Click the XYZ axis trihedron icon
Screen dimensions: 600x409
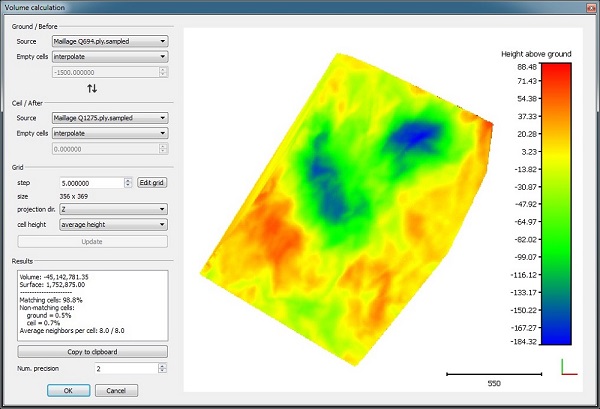pos(569,367)
